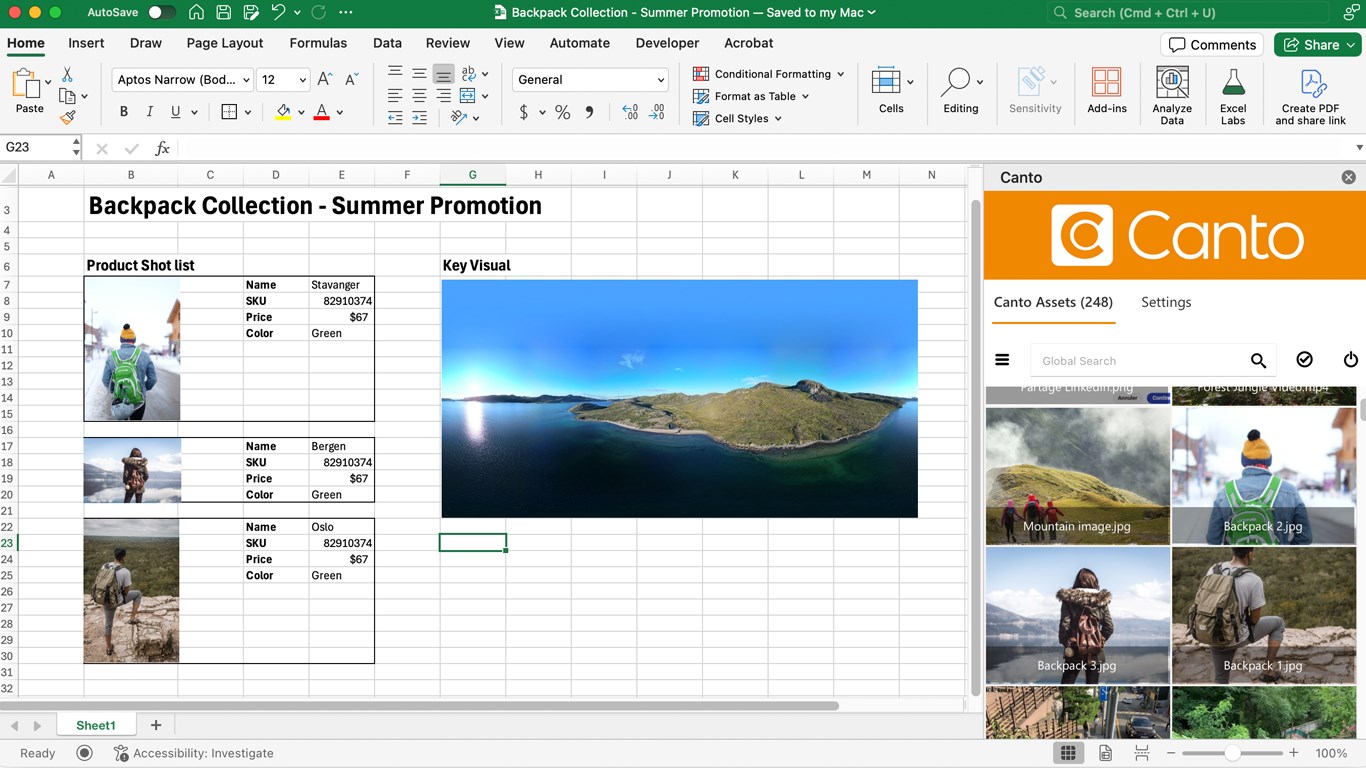The width and height of the screenshot is (1366, 768).
Task: Open the Comments button
Action: [x=1212, y=45]
